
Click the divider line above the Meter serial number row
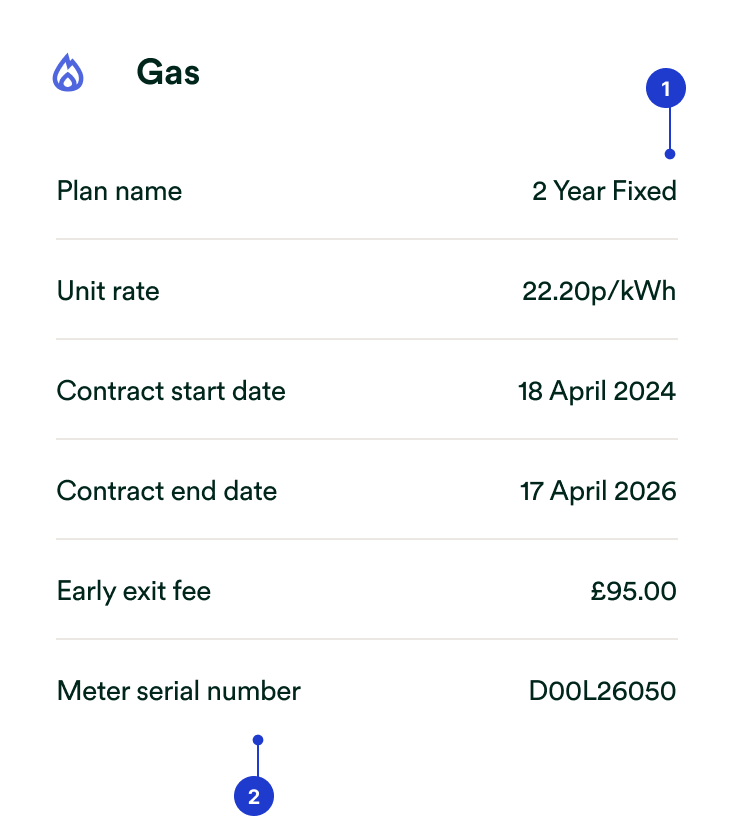point(366,639)
